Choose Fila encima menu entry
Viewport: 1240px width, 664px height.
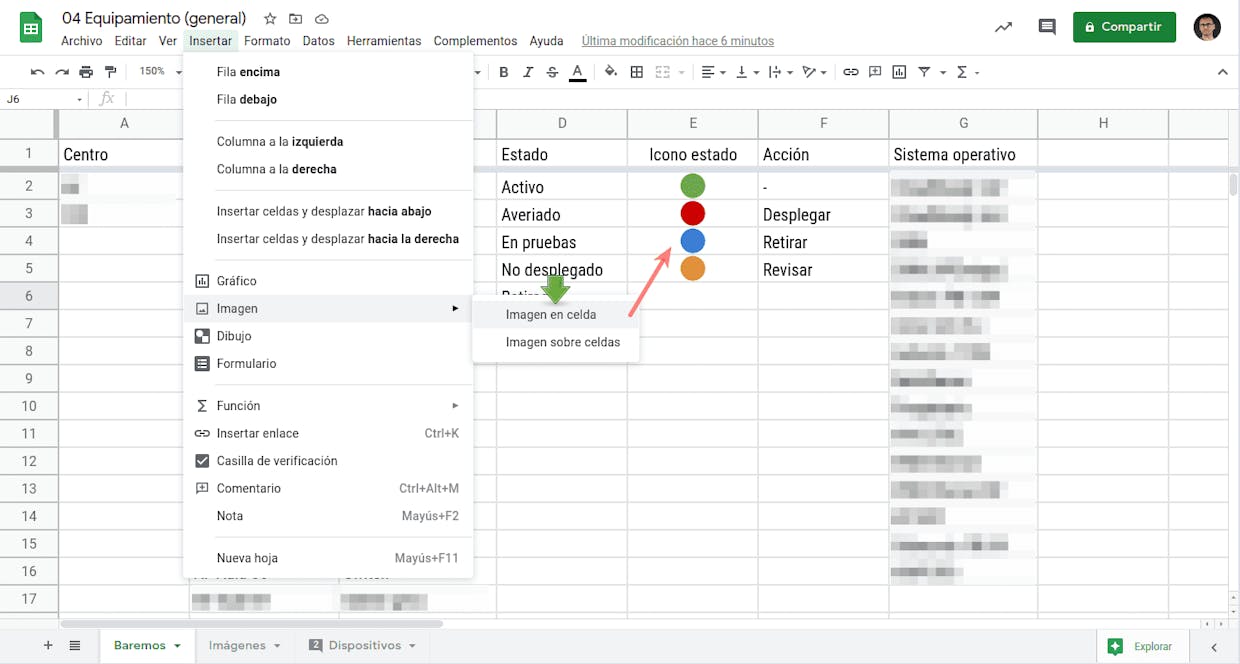point(328,72)
